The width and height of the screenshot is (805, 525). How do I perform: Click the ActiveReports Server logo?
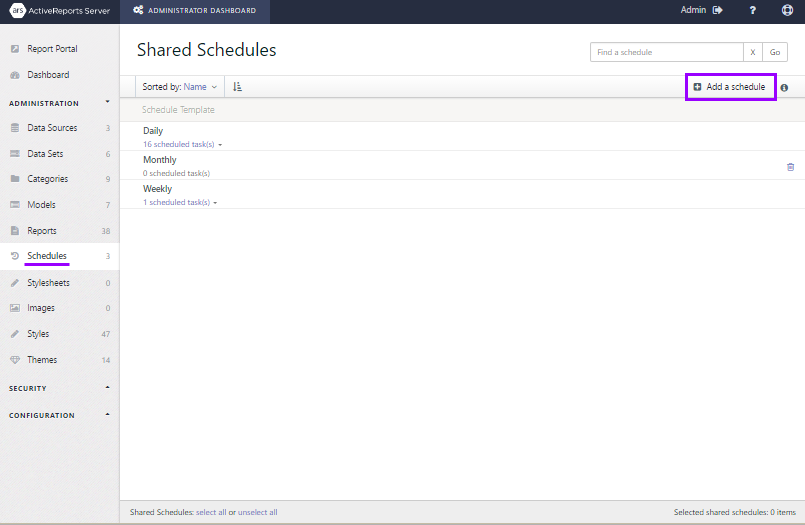coord(60,10)
